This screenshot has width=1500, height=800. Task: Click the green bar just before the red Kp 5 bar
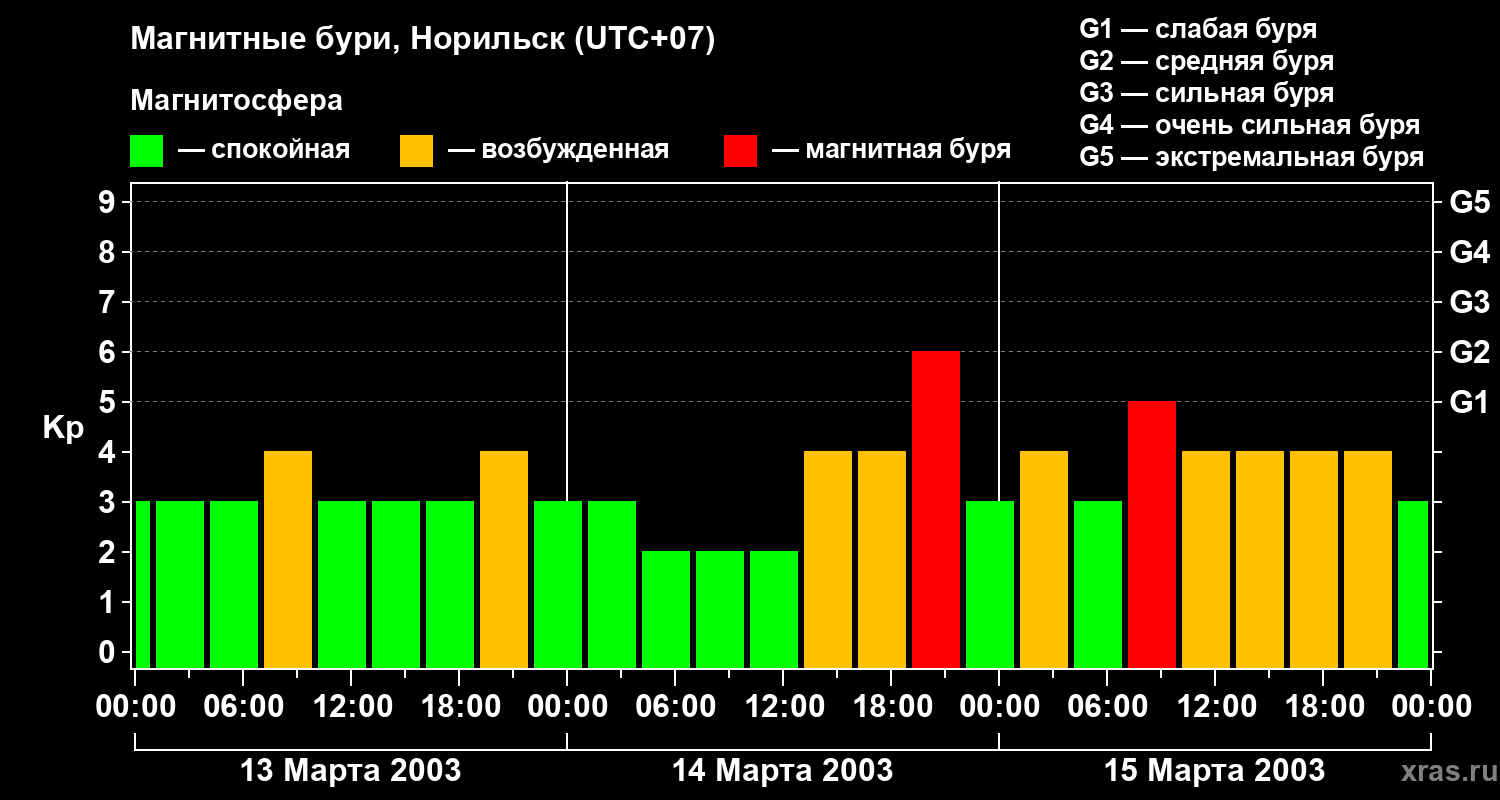[x=1098, y=585]
